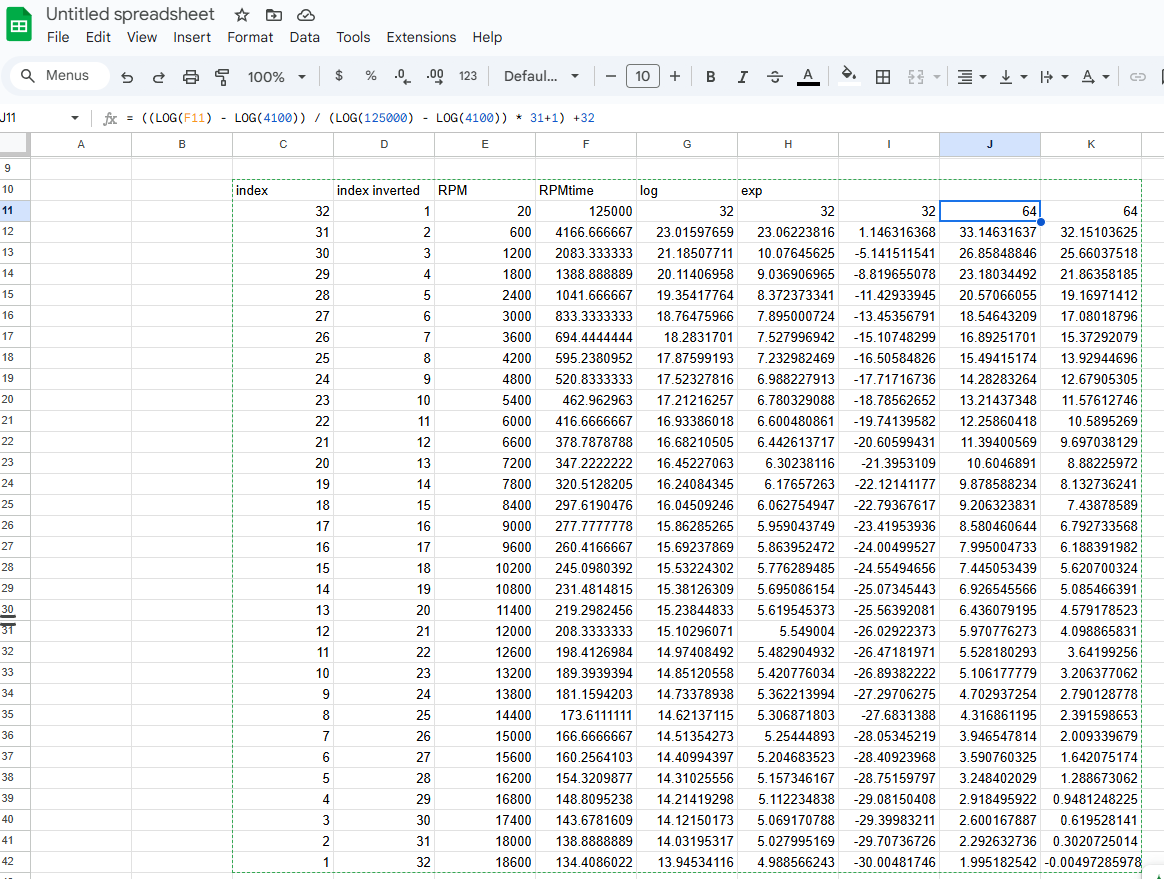This screenshot has height=879, width=1164.
Task: Open the Format menu
Action: [250, 37]
